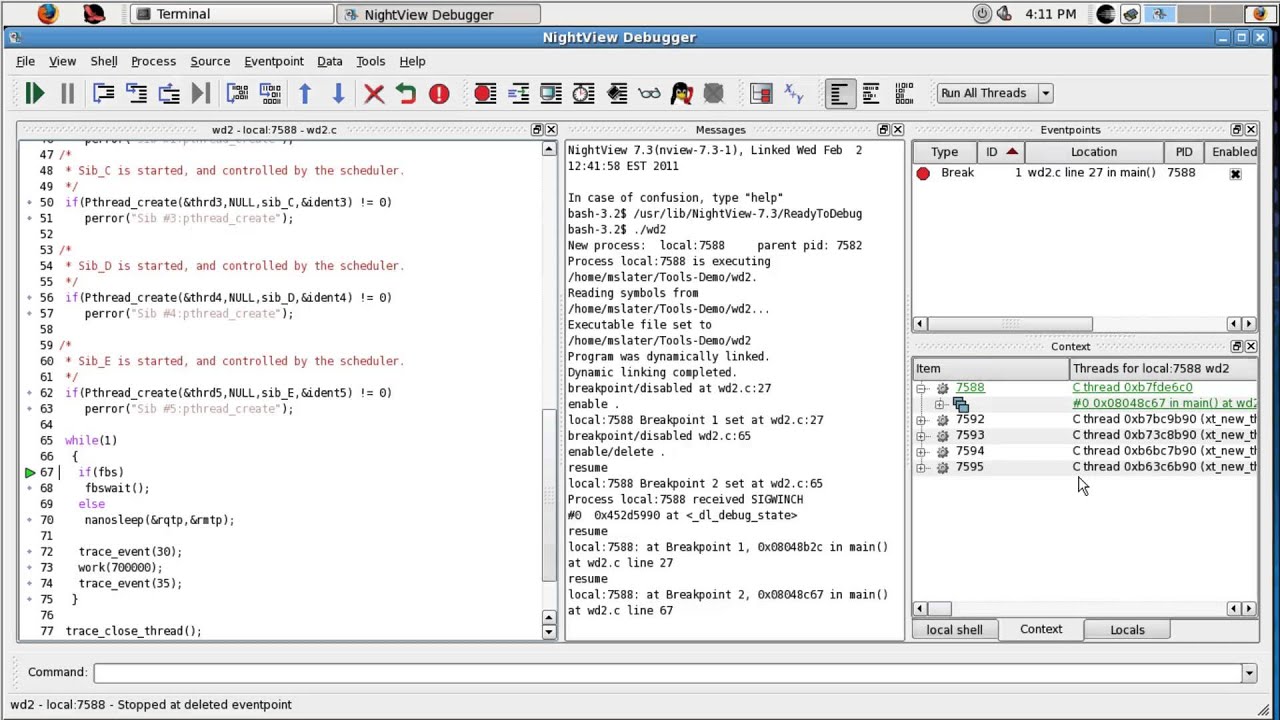Image resolution: width=1280 pixels, height=720 pixels.
Task: Expand thread 7594 tree node
Action: tap(921, 452)
